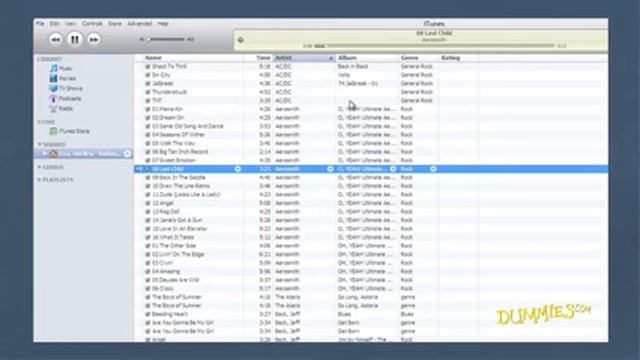Image resolution: width=640 pixels, height=360 pixels.
Task: Uncheck the Thunderstruck song checkbox
Action: click(148, 92)
